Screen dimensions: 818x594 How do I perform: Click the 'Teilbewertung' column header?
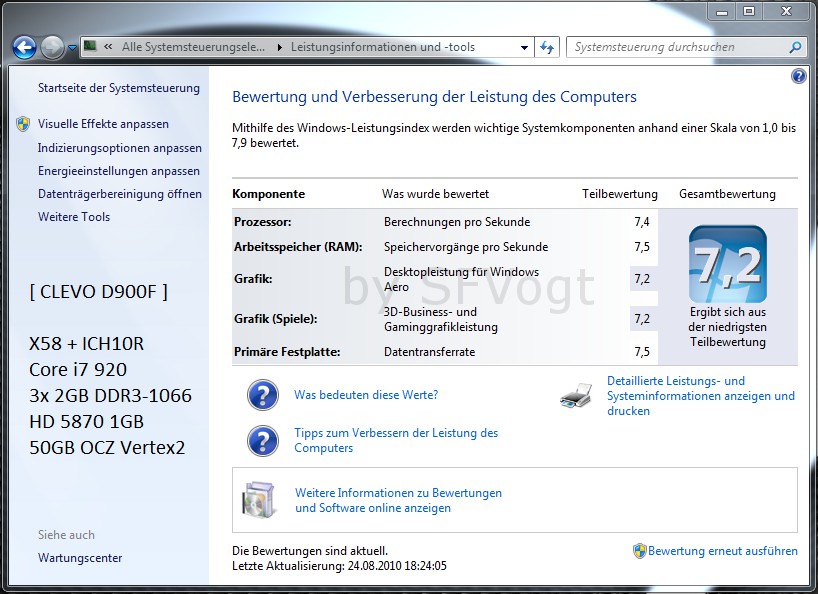tap(620, 194)
